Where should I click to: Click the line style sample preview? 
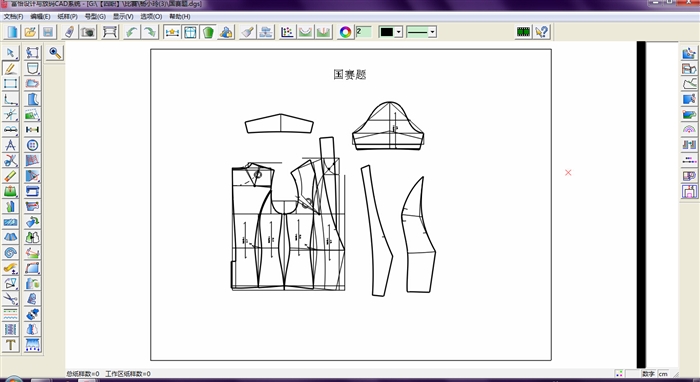click(x=417, y=32)
